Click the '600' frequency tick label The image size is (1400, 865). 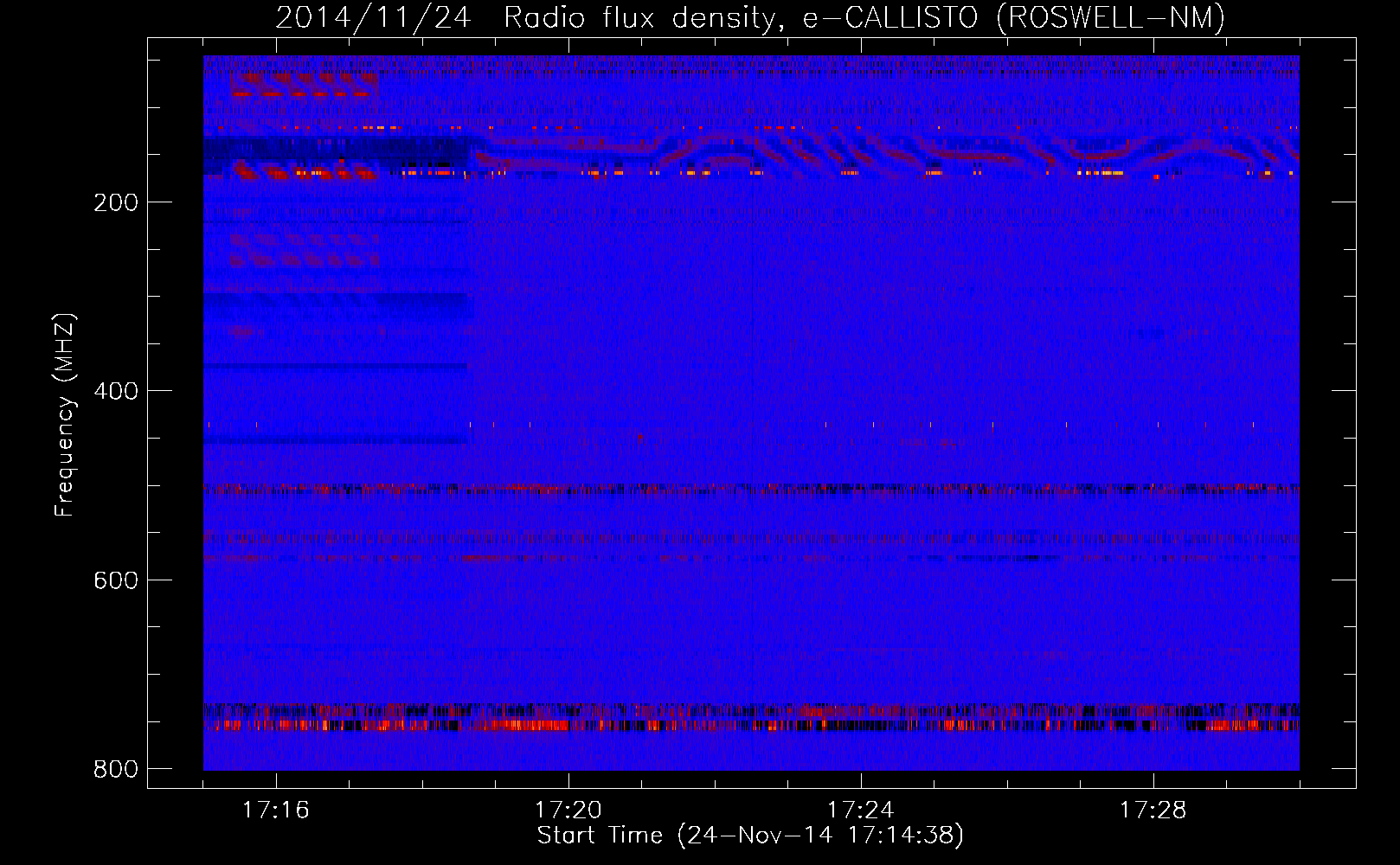(x=116, y=580)
